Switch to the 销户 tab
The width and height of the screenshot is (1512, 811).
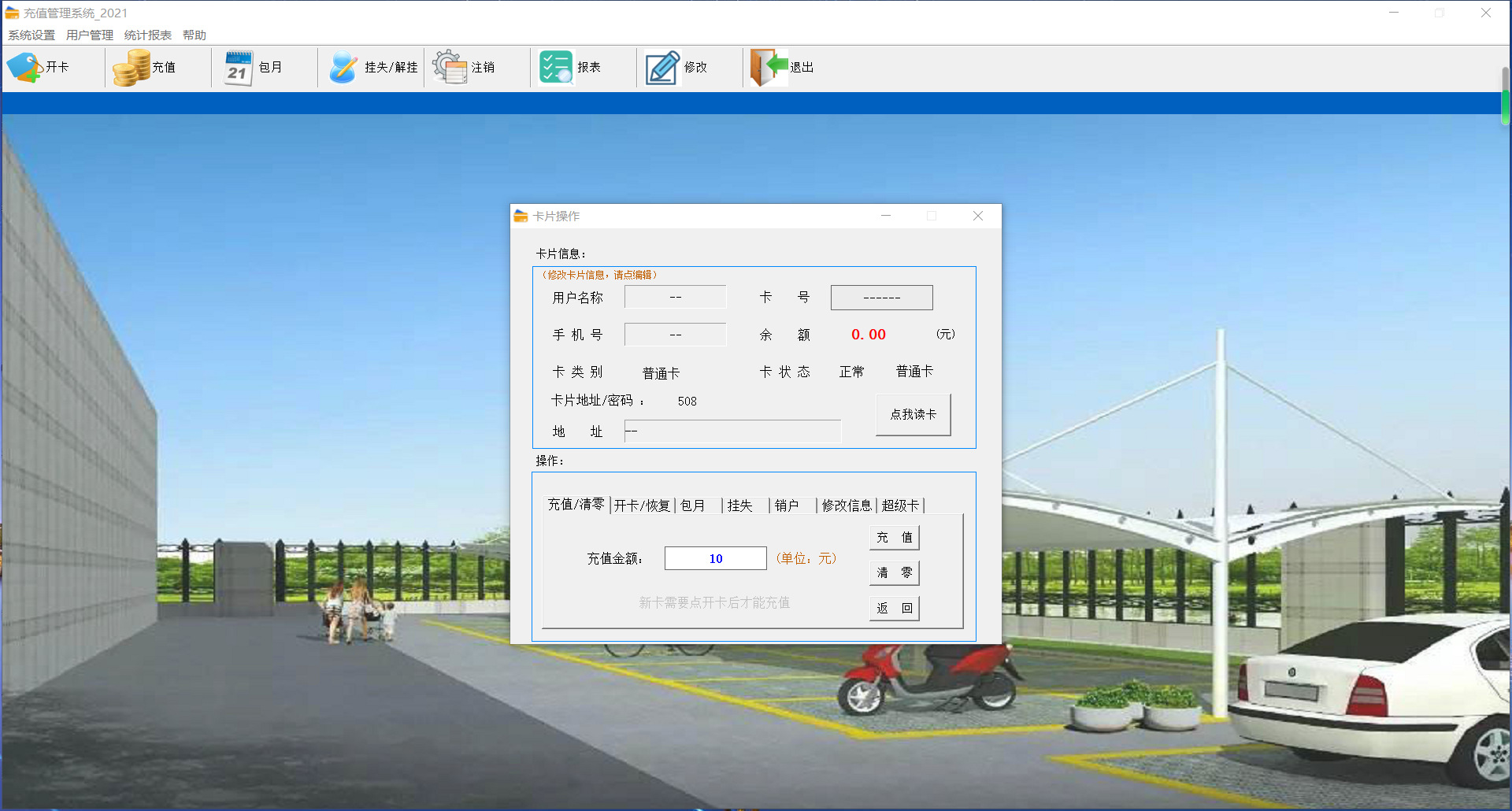tap(792, 505)
